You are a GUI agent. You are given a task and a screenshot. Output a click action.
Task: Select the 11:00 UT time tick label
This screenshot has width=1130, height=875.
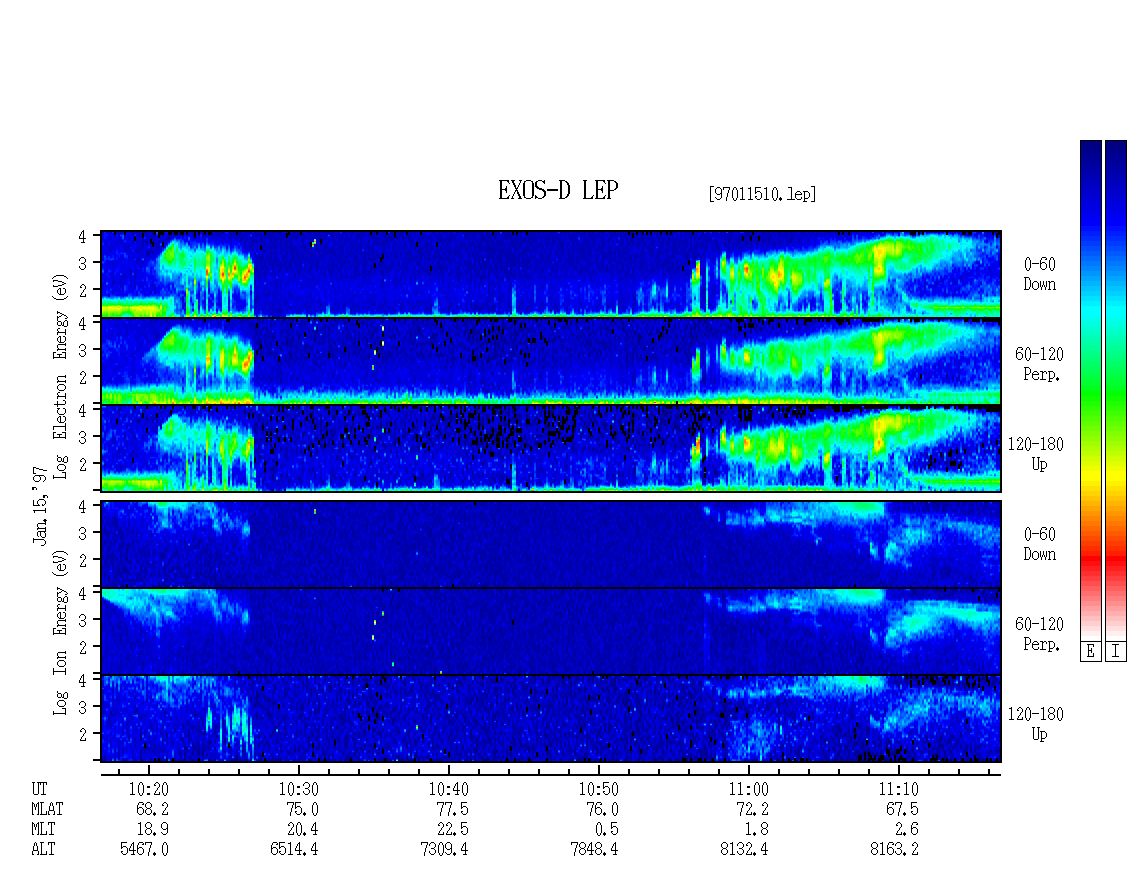[x=749, y=789]
